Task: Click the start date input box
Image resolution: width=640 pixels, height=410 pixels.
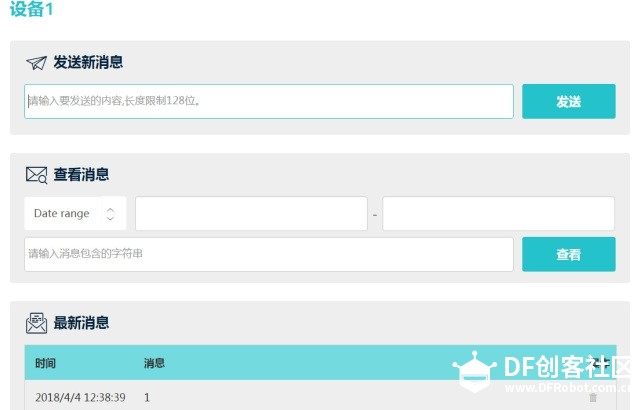Action: pos(251,214)
